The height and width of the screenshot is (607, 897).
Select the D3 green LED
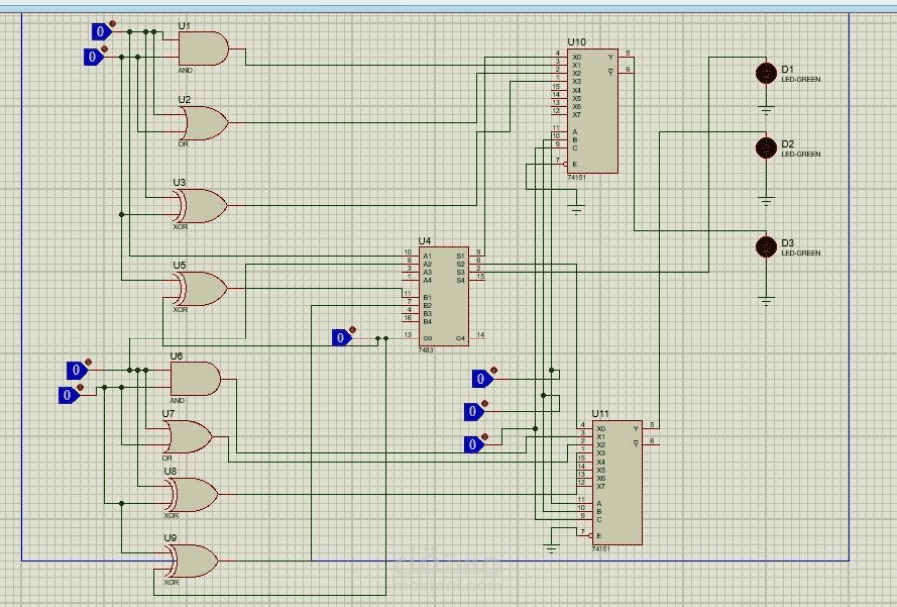click(765, 246)
